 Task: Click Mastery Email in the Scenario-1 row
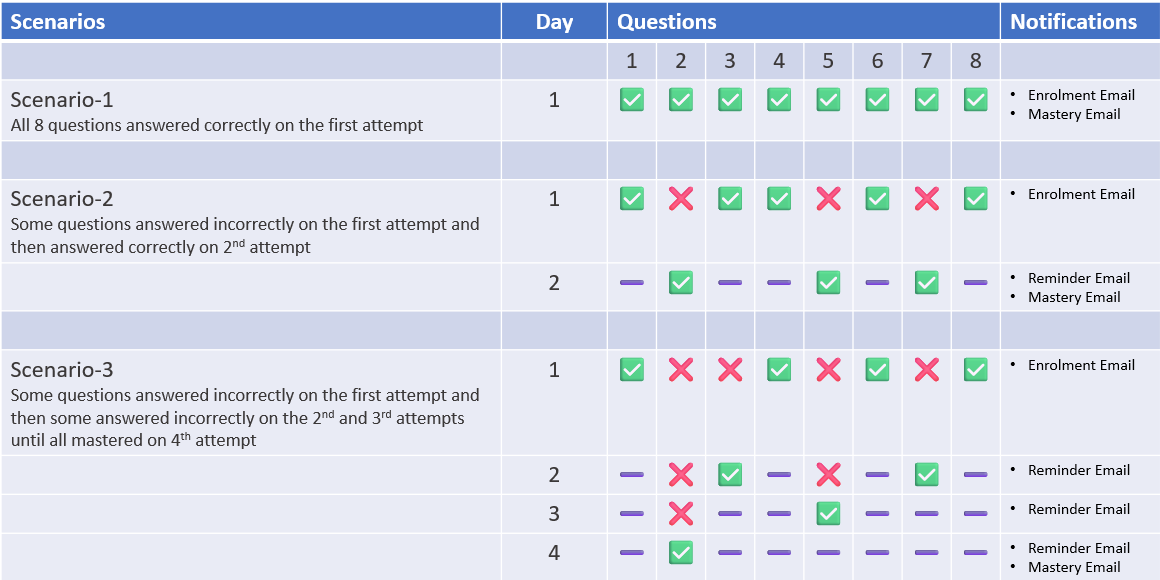(1073, 114)
